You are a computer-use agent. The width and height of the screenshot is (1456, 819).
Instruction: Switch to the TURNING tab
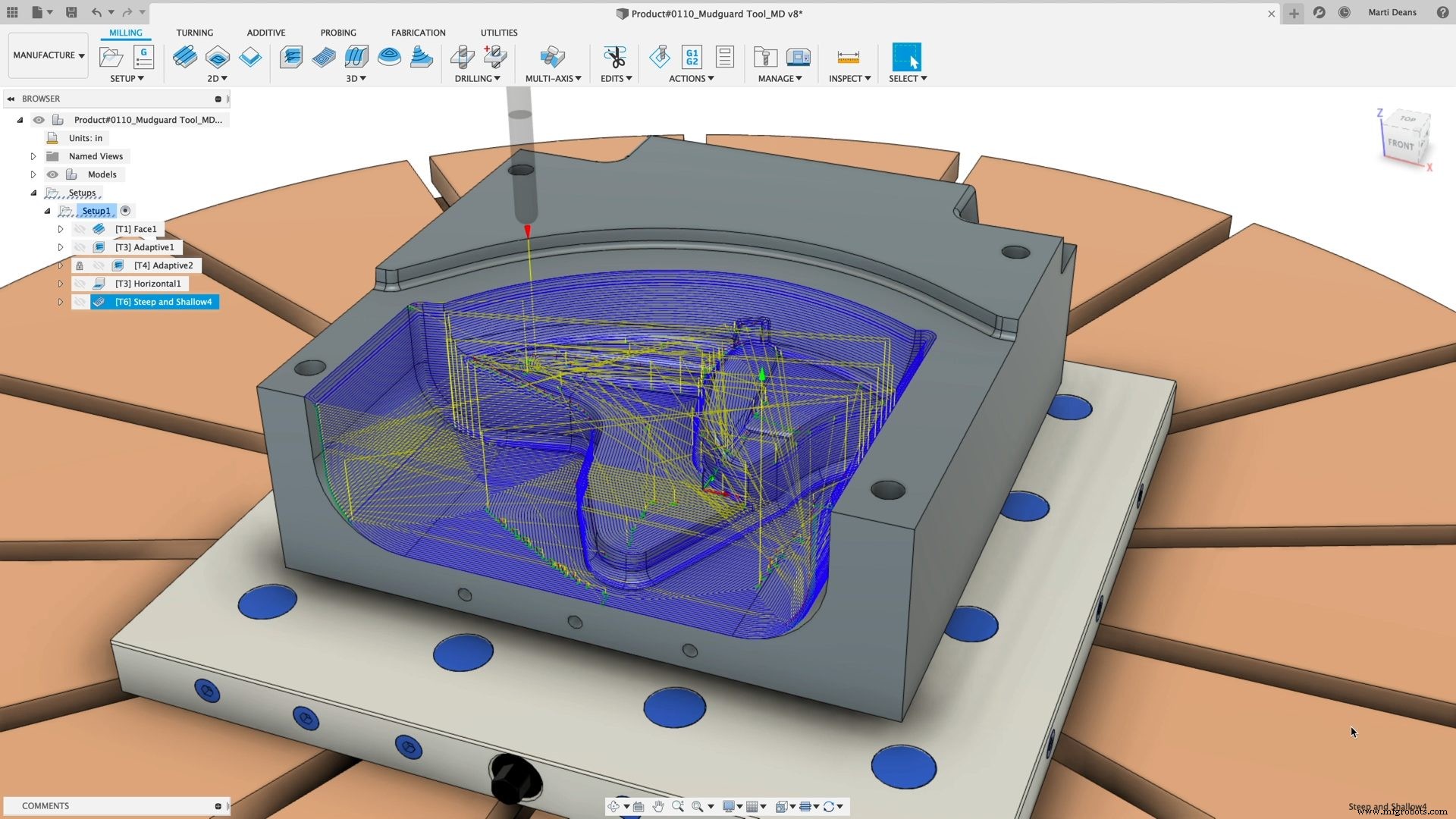(194, 32)
